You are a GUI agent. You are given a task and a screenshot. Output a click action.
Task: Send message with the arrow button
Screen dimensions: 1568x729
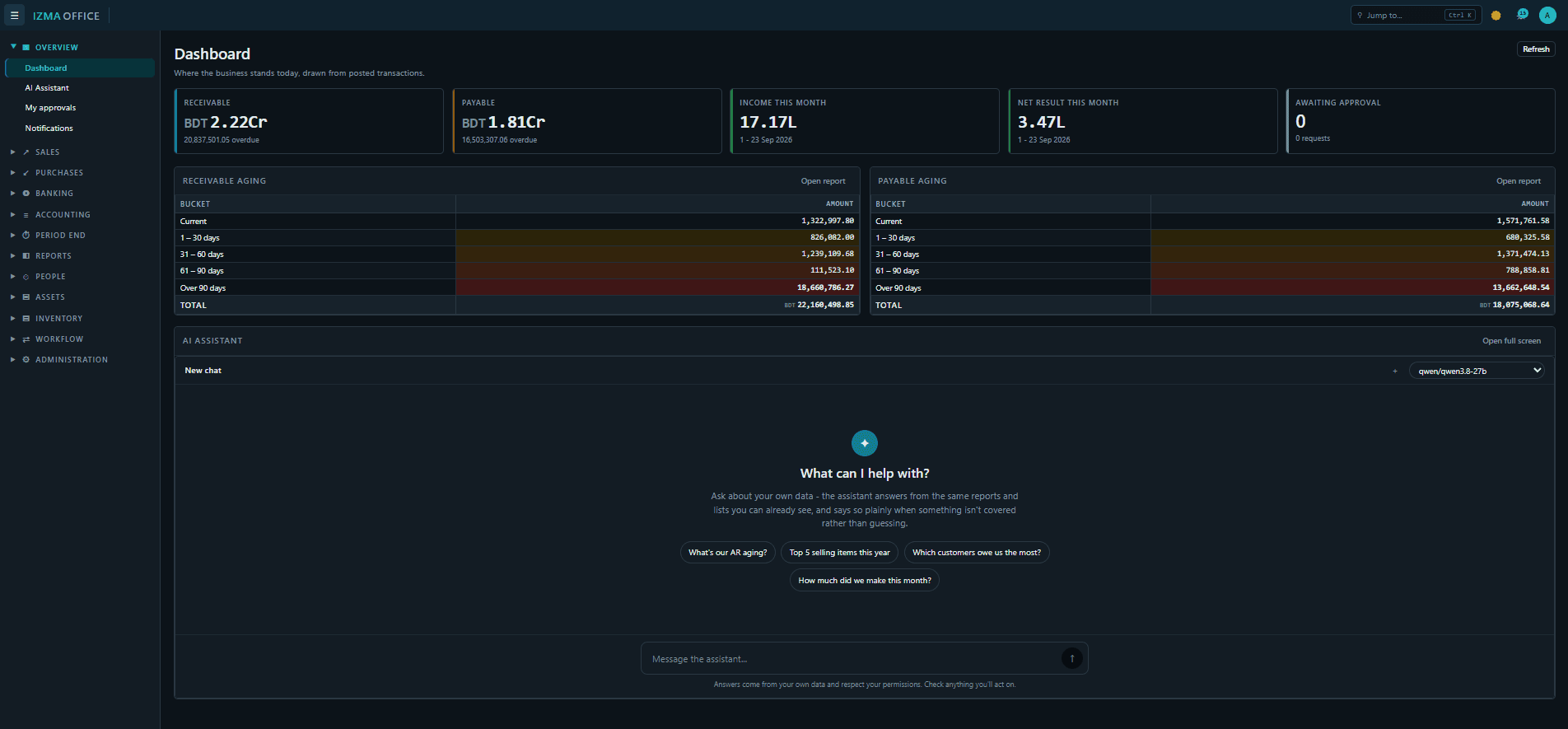coord(1071,658)
